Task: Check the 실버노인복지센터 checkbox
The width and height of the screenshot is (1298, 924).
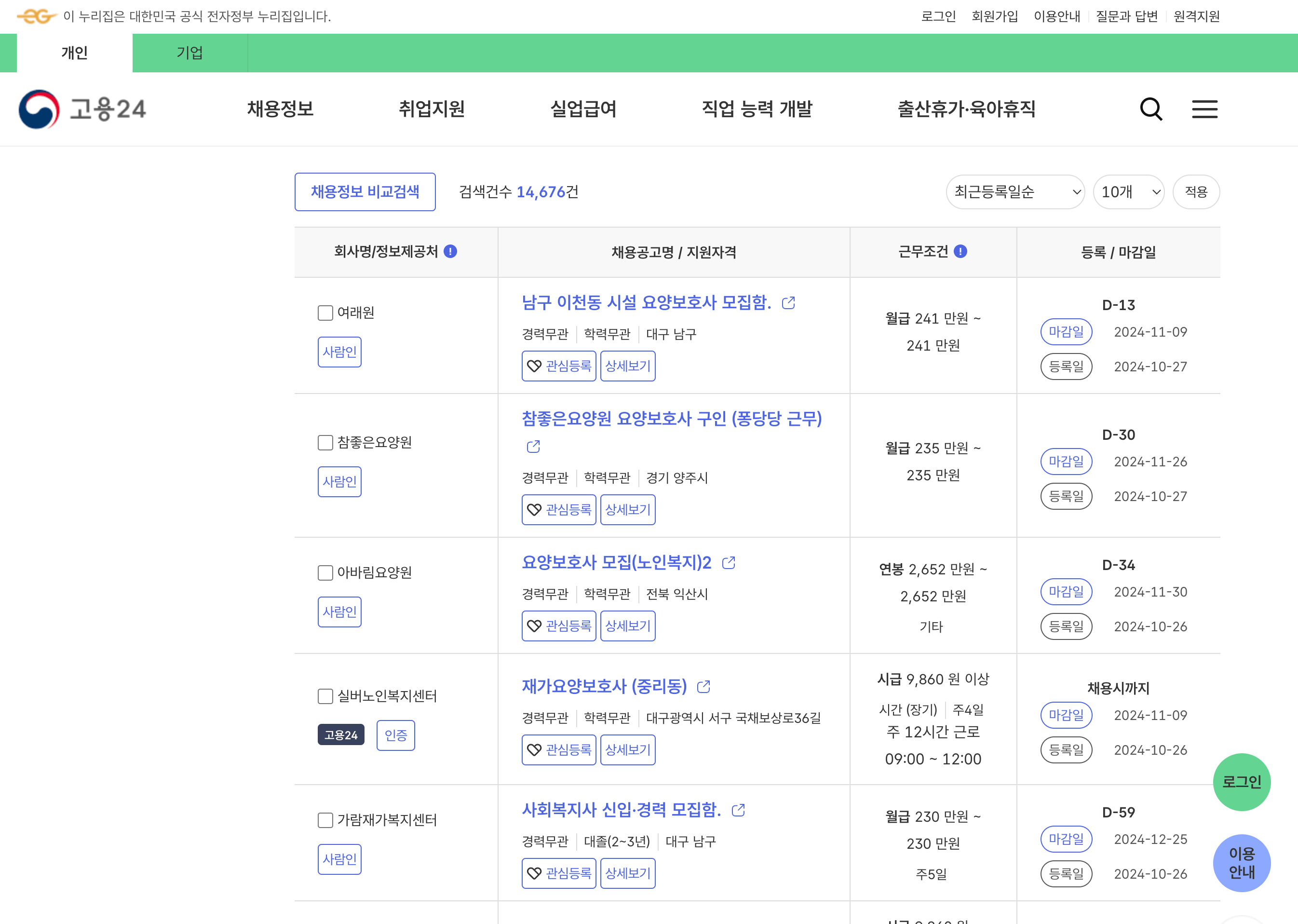Action: pos(325,696)
